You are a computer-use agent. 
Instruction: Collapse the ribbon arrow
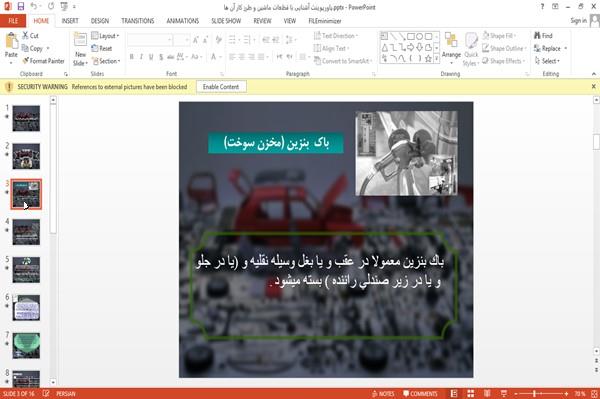click(593, 73)
